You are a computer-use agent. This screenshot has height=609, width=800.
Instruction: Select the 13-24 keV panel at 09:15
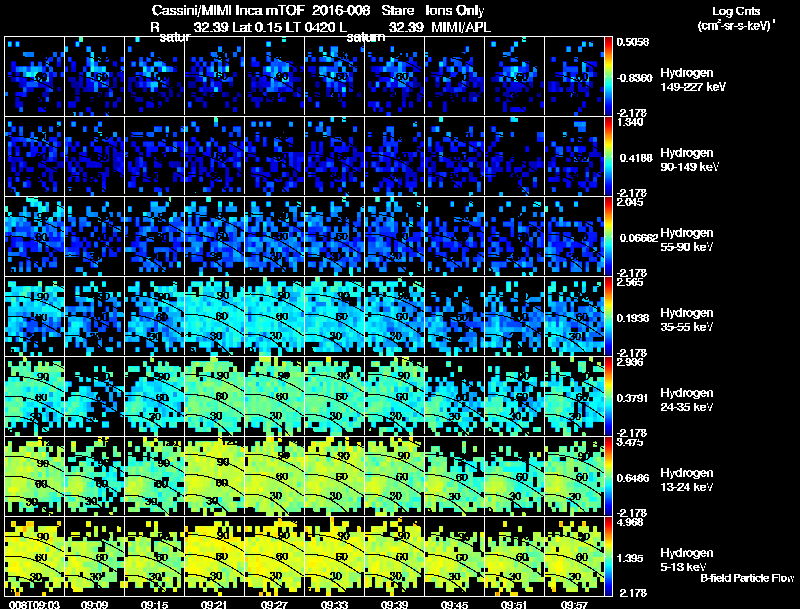click(x=155, y=476)
